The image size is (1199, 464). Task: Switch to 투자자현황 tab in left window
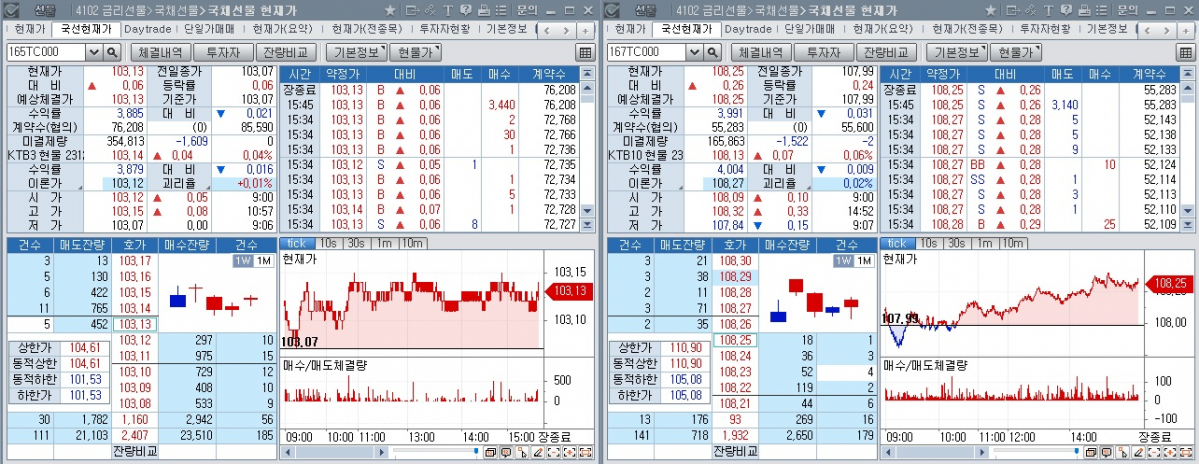444,29
